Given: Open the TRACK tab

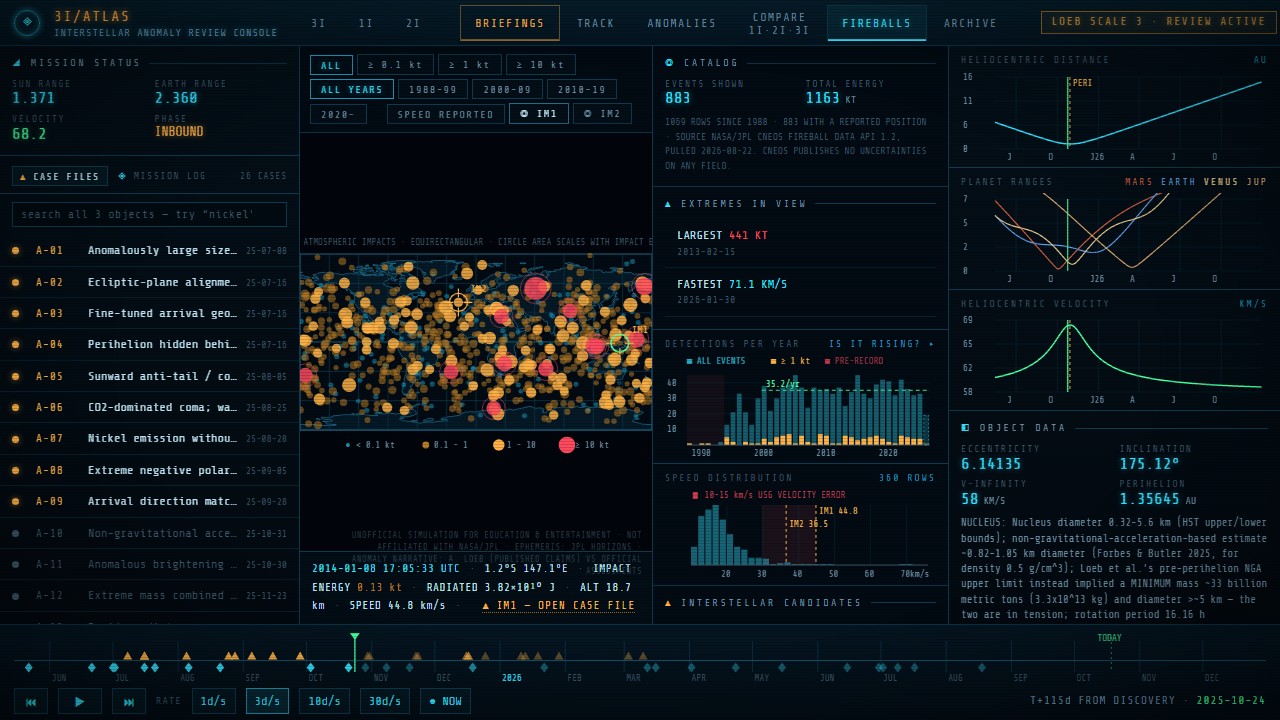Looking at the screenshot, I should coord(596,23).
